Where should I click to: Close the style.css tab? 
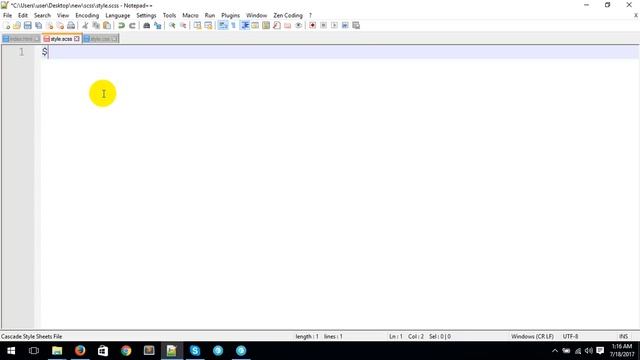coord(114,39)
